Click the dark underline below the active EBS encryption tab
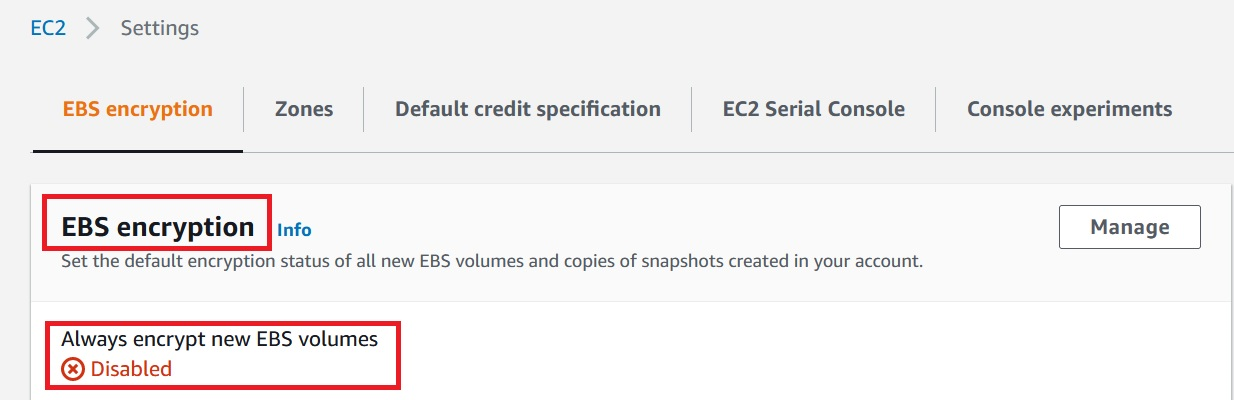 (x=138, y=150)
